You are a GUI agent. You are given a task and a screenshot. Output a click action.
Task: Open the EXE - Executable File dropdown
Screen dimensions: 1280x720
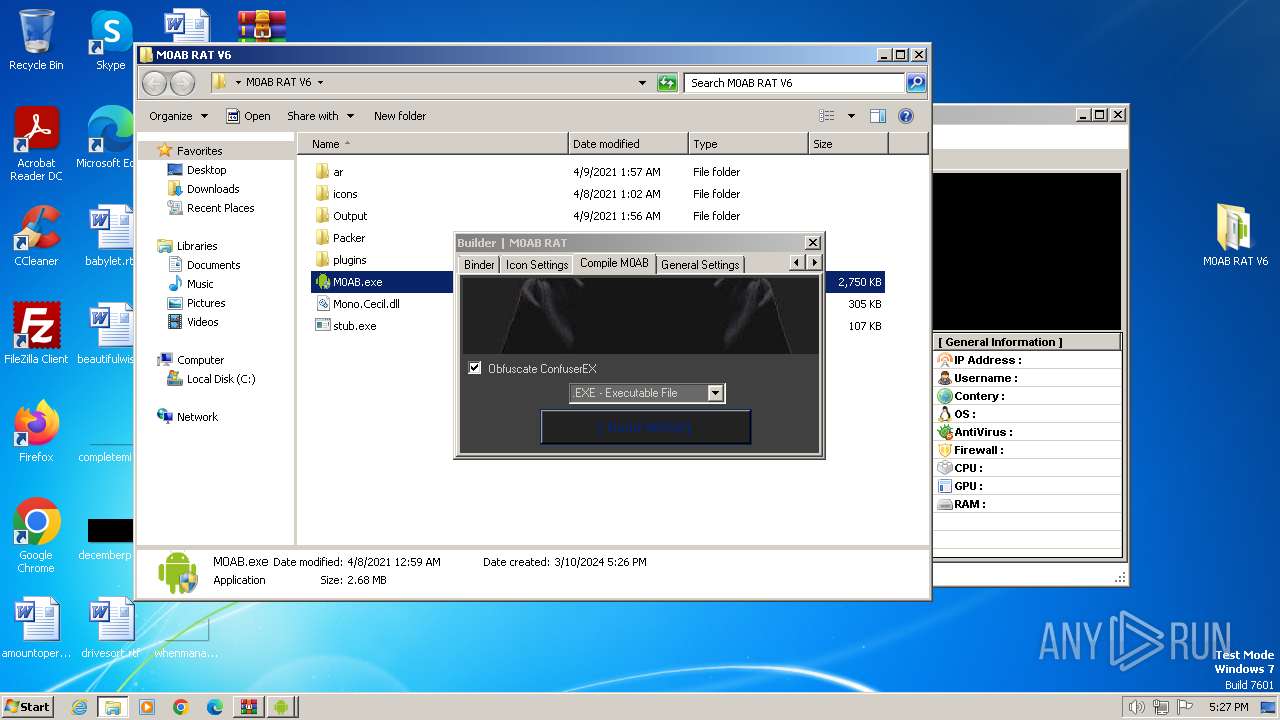[x=714, y=393]
